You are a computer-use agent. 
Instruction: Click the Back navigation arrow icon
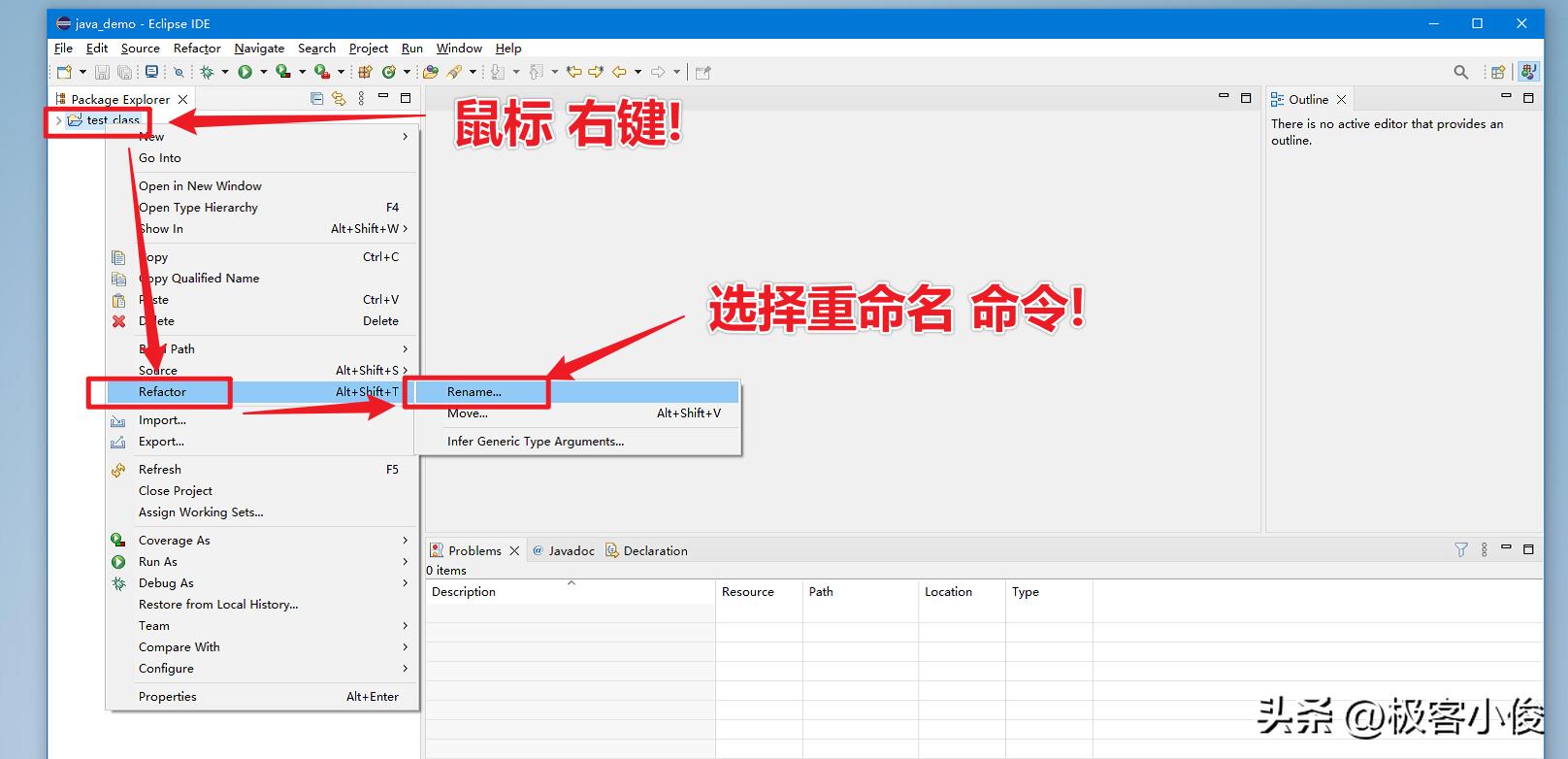pyautogui.click(x=619, y=72)
